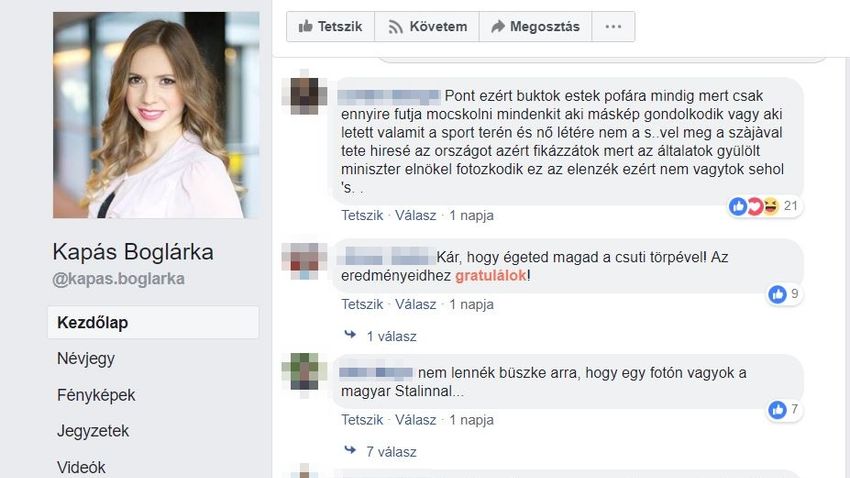This screenshot has height=478, width=850.
Task: Like the comment about csuti törpével
Action: 362,305
